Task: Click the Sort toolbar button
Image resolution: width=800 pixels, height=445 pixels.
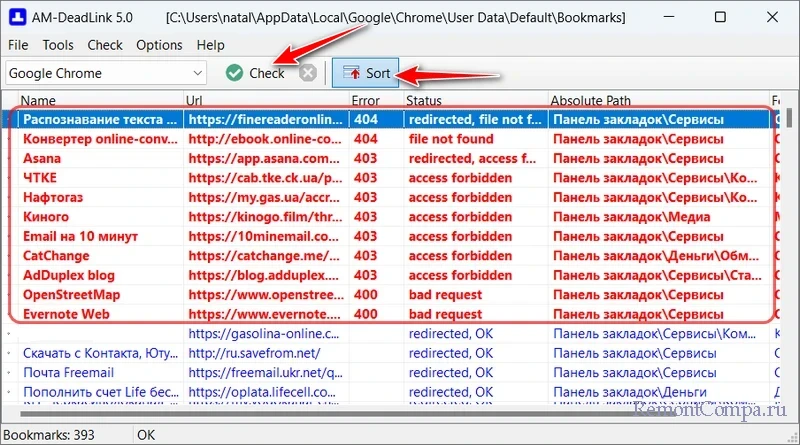Action: tap(366, 73)
